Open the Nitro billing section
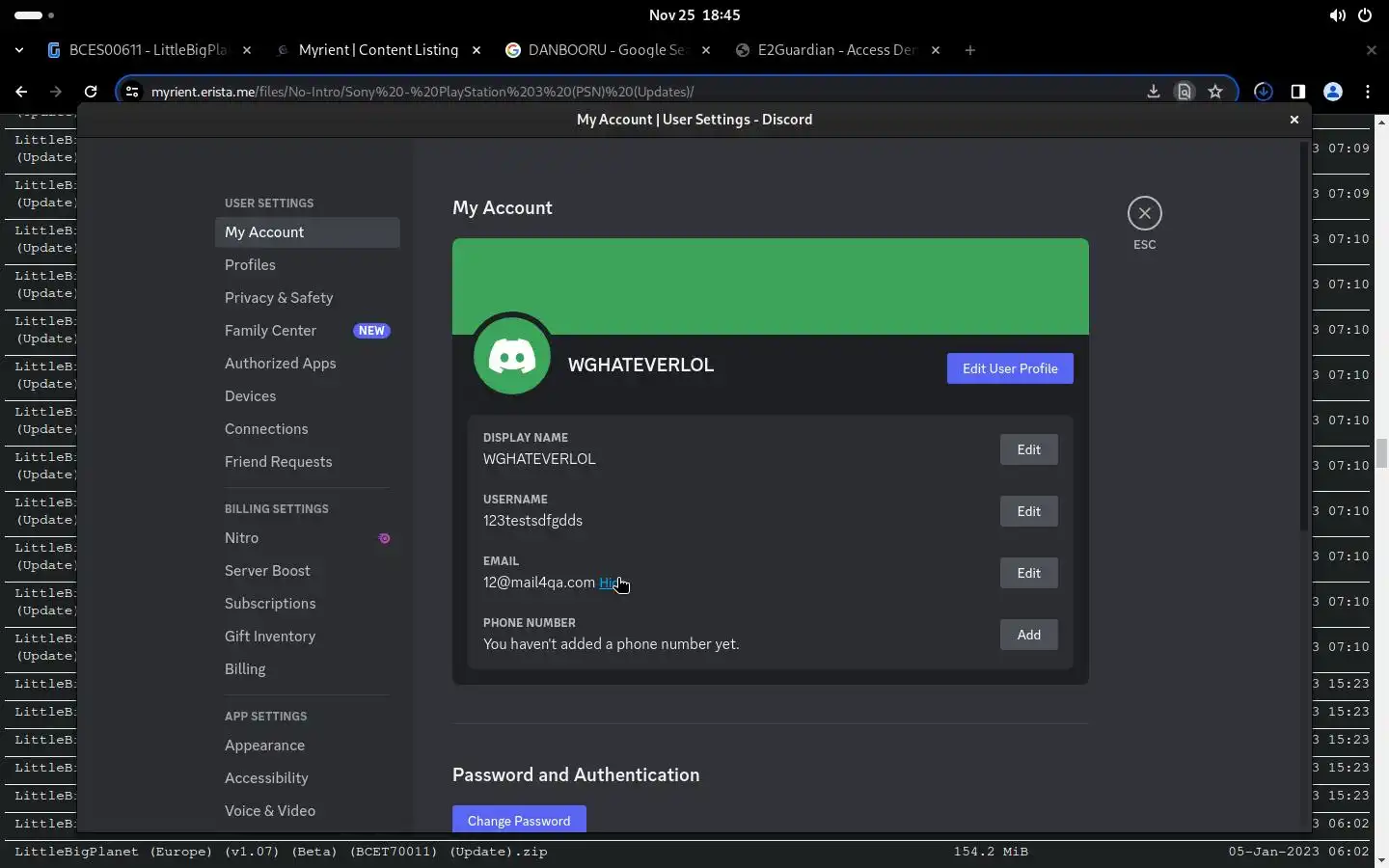This screenshot has width=1389, height=868. [x=307, y=538]
